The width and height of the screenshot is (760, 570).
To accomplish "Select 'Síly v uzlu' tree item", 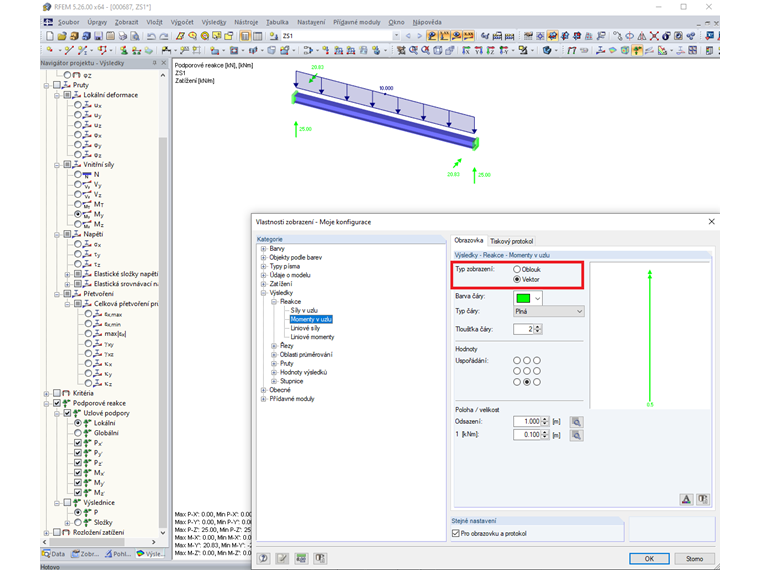I will pos(304,310).
